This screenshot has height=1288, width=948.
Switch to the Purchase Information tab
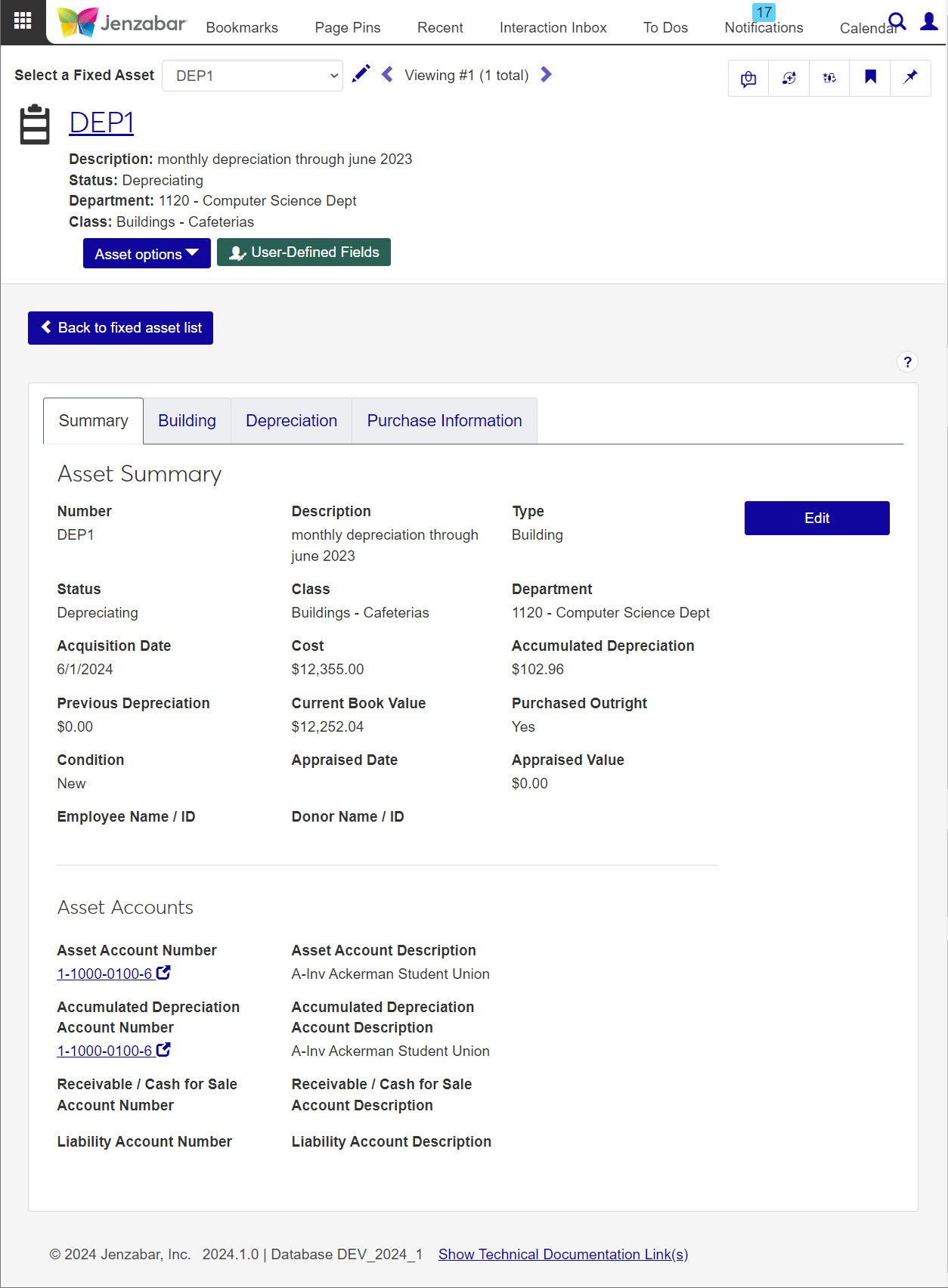click(445, 421)
